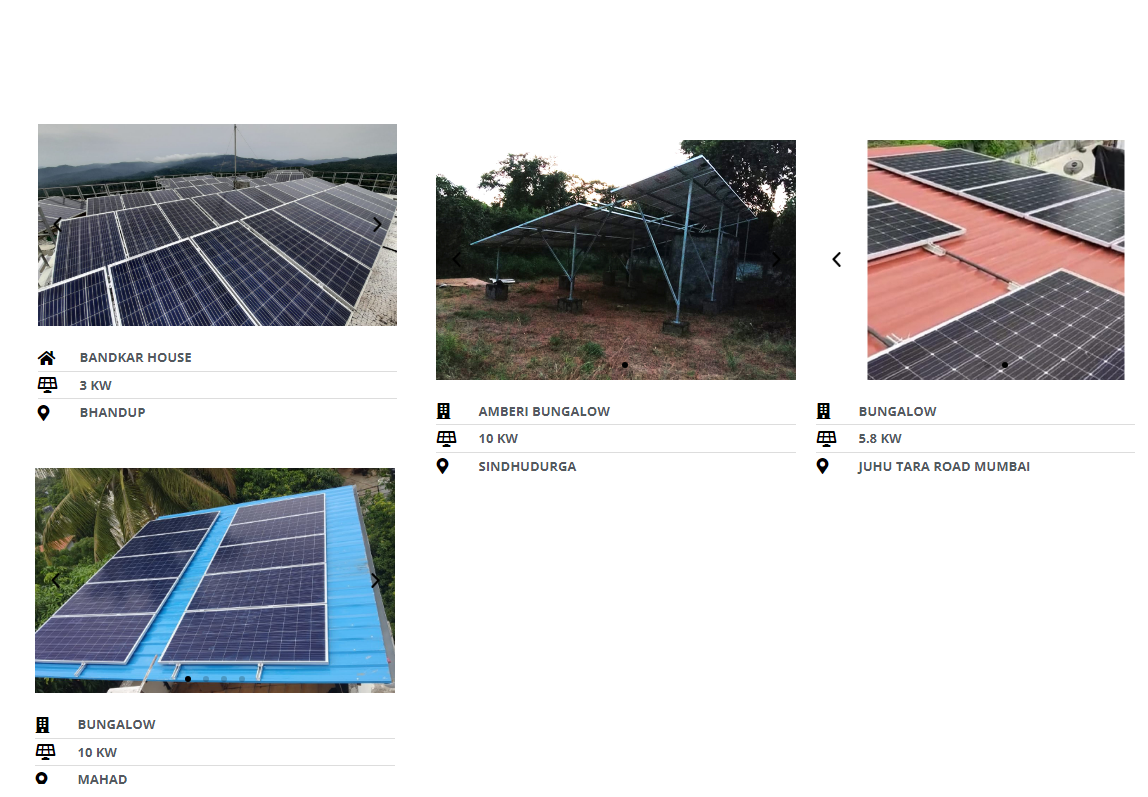
Task: Go to previous image of Juhu bungalow carousel
Action: click(x=836, y=259)
